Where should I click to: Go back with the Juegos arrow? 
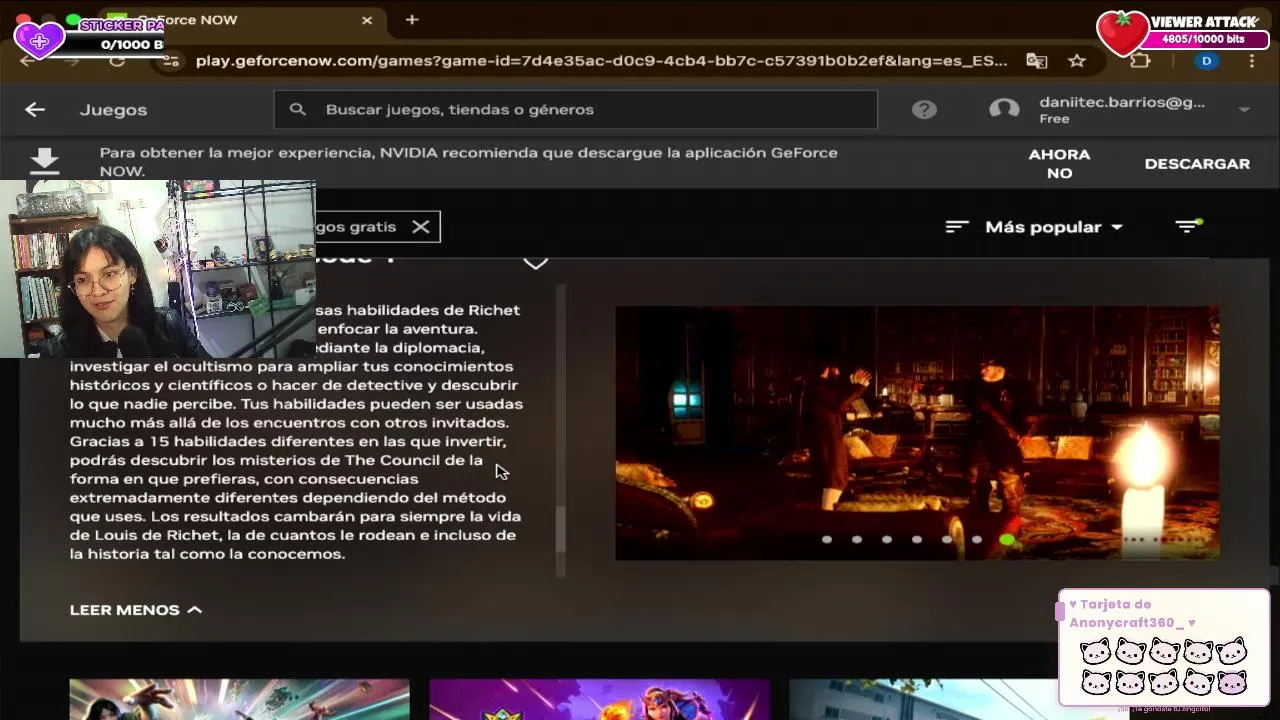[x=35, y=110]
